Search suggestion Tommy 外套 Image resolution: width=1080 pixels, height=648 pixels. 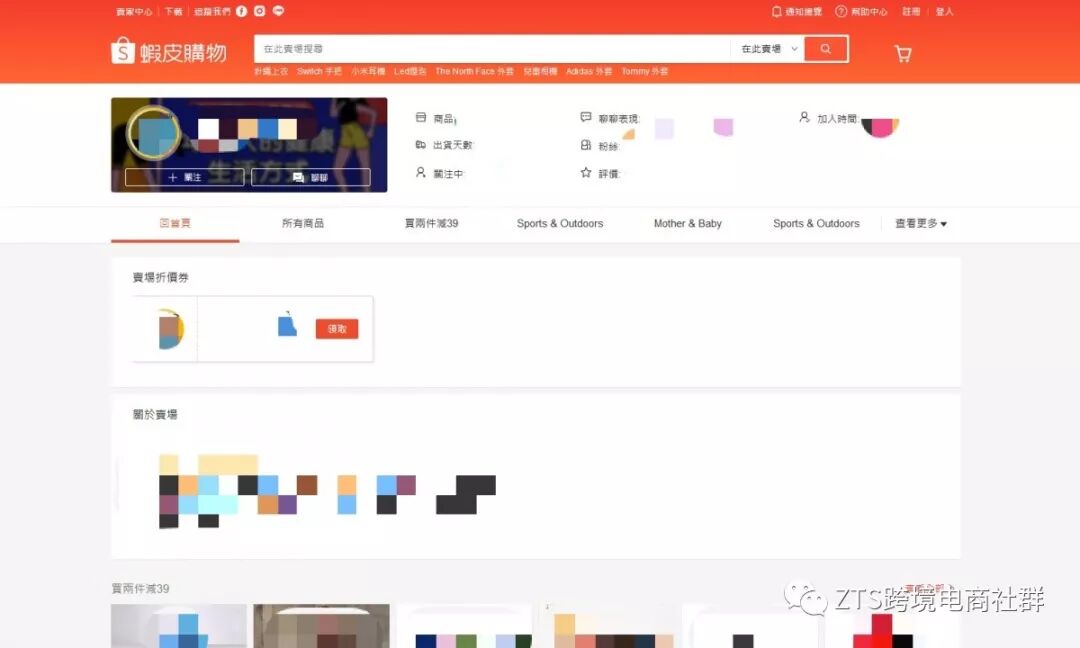click(x=645, y=71)
